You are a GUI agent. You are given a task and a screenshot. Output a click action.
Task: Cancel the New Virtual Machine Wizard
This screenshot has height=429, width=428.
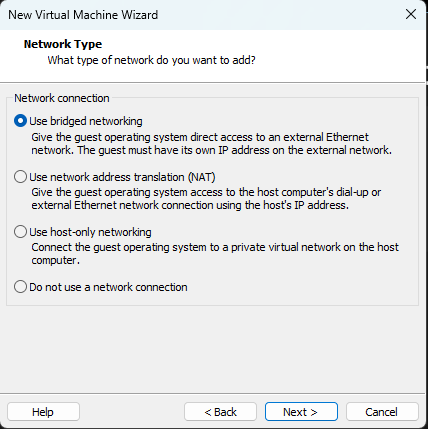click(x=382, y=412)
